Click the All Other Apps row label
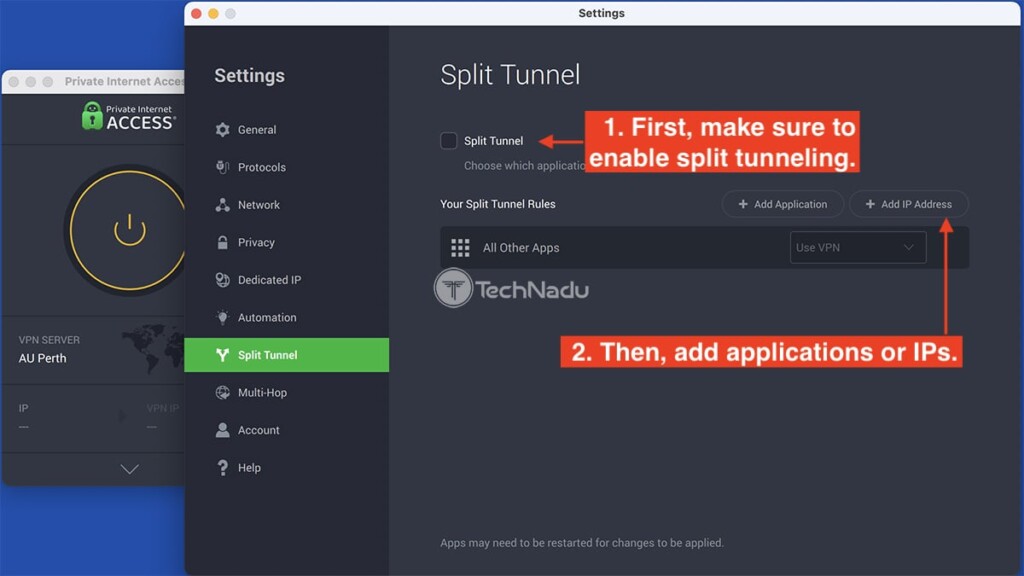This screenshot has width=1024, height=576. [520, 248]
